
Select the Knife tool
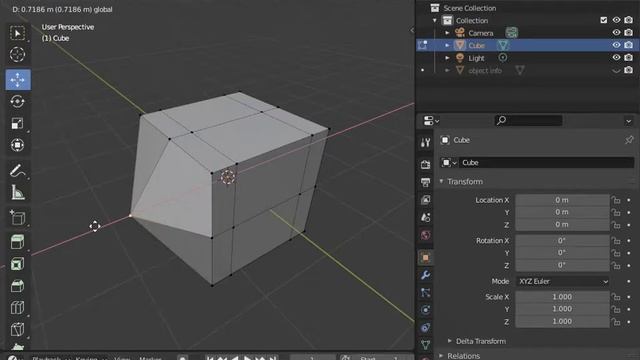tap(17, 329)
